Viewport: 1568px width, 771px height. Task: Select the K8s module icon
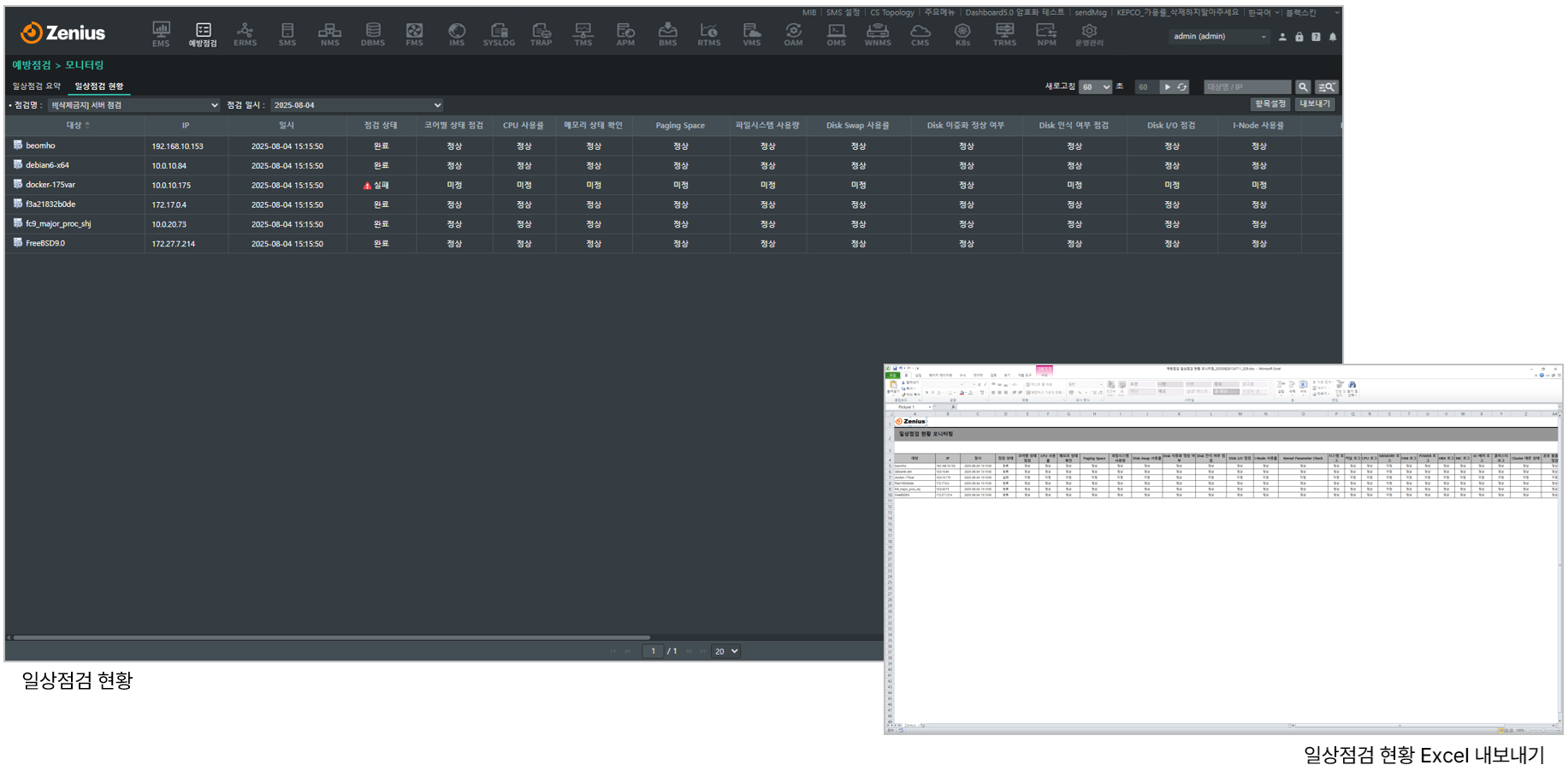(x=962, y=34)
